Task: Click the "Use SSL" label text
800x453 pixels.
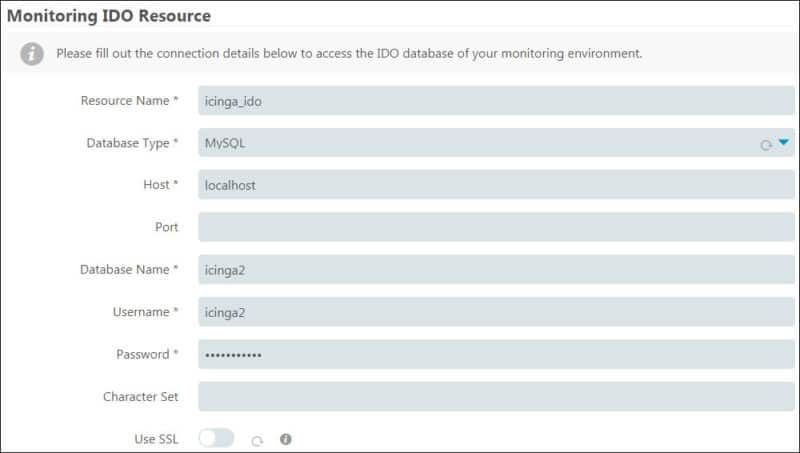Action: tap(155, 439)
